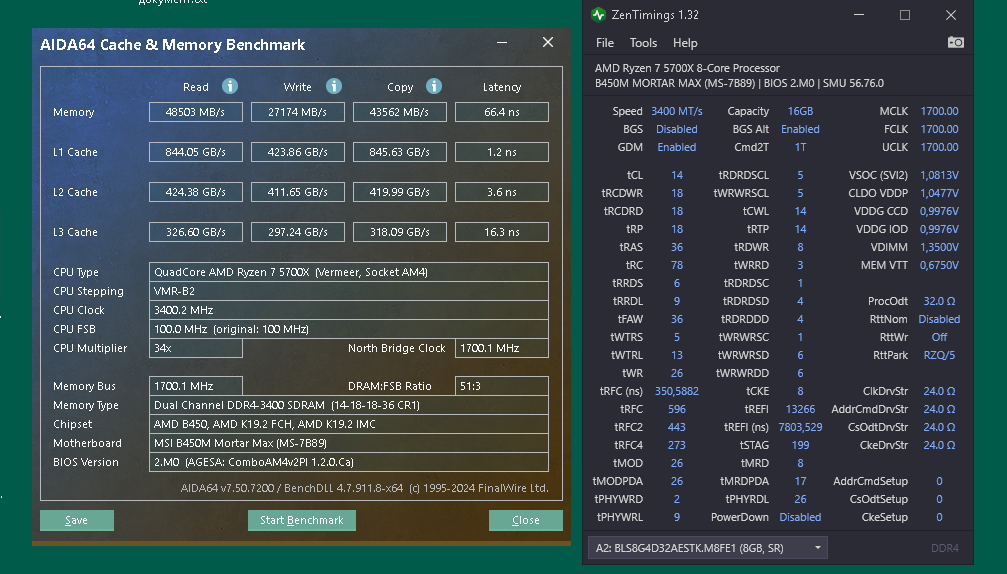The height and width of the screenshot is (574, 1007).
Task: Click the L3 Cache latency 16.3 ns value
Action: pos(502,232)
